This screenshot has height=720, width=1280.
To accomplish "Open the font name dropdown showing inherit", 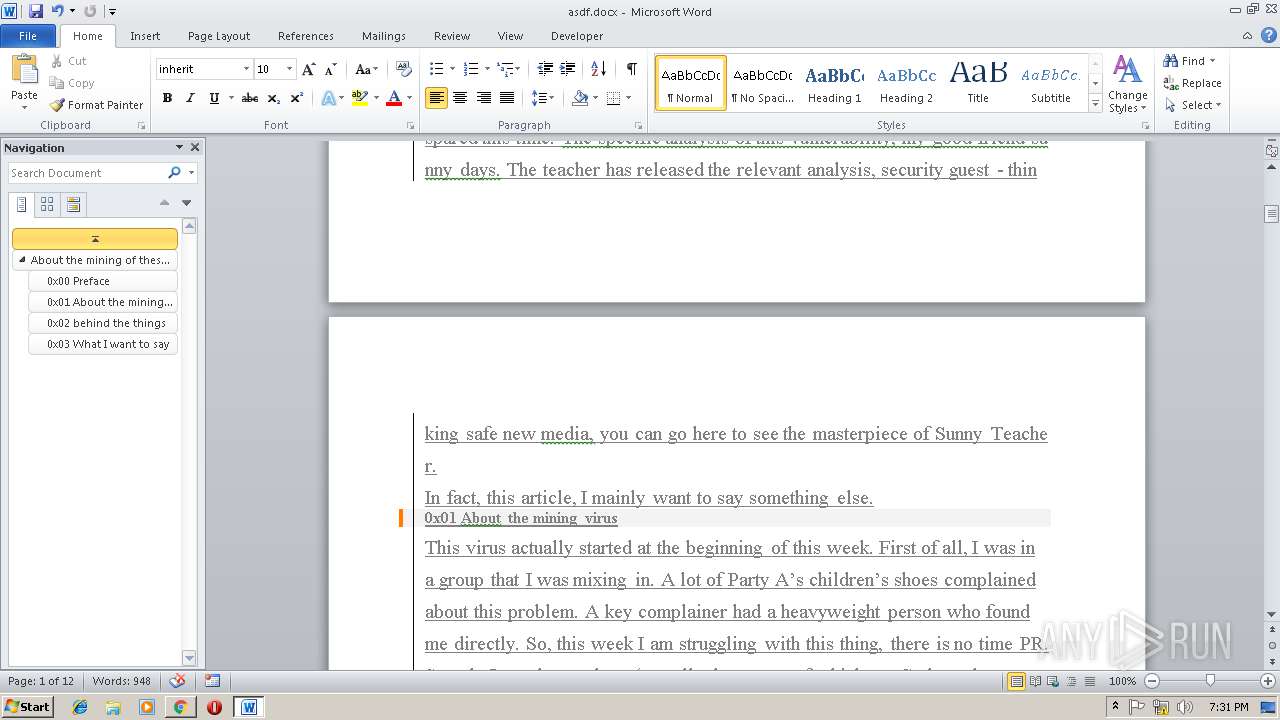I will [x=246, y=69].
